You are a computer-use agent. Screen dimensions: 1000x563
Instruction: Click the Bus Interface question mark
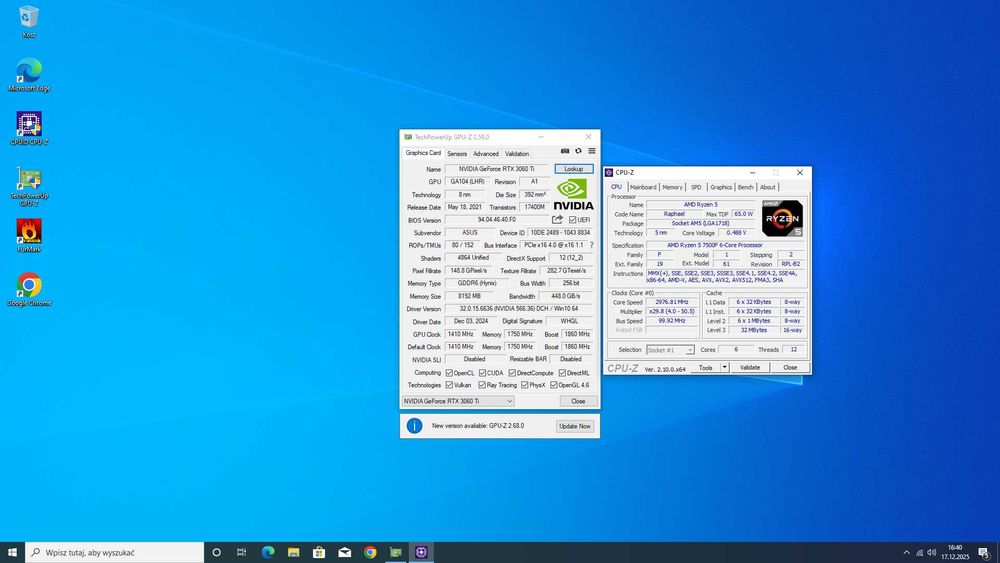click(x=591, y=245)
